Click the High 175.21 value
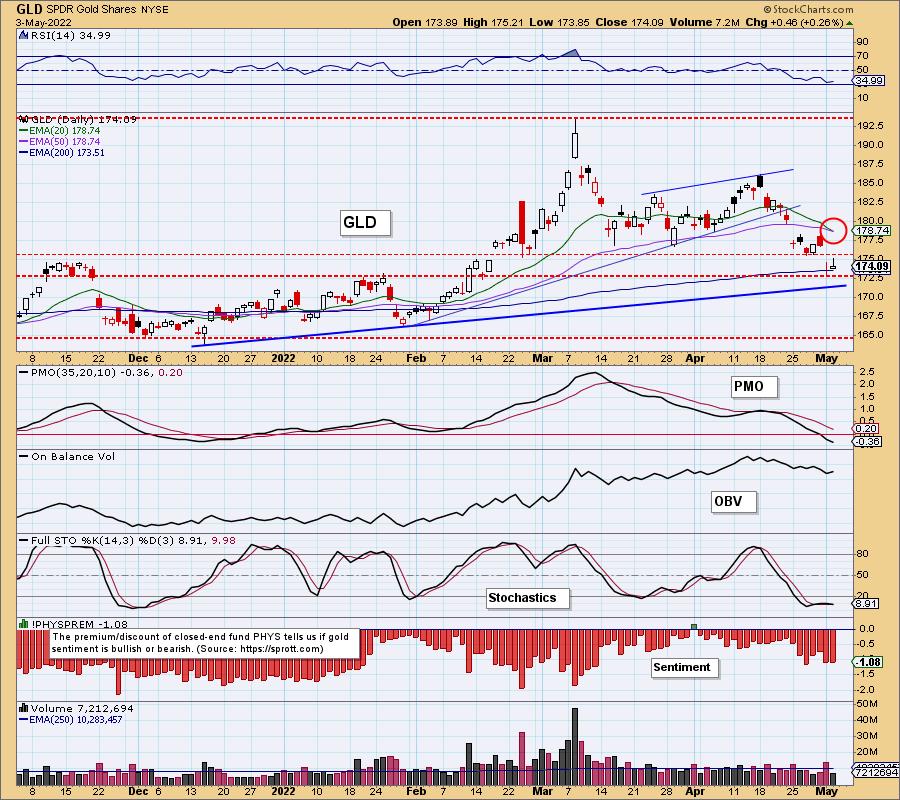 click(493, 22)
